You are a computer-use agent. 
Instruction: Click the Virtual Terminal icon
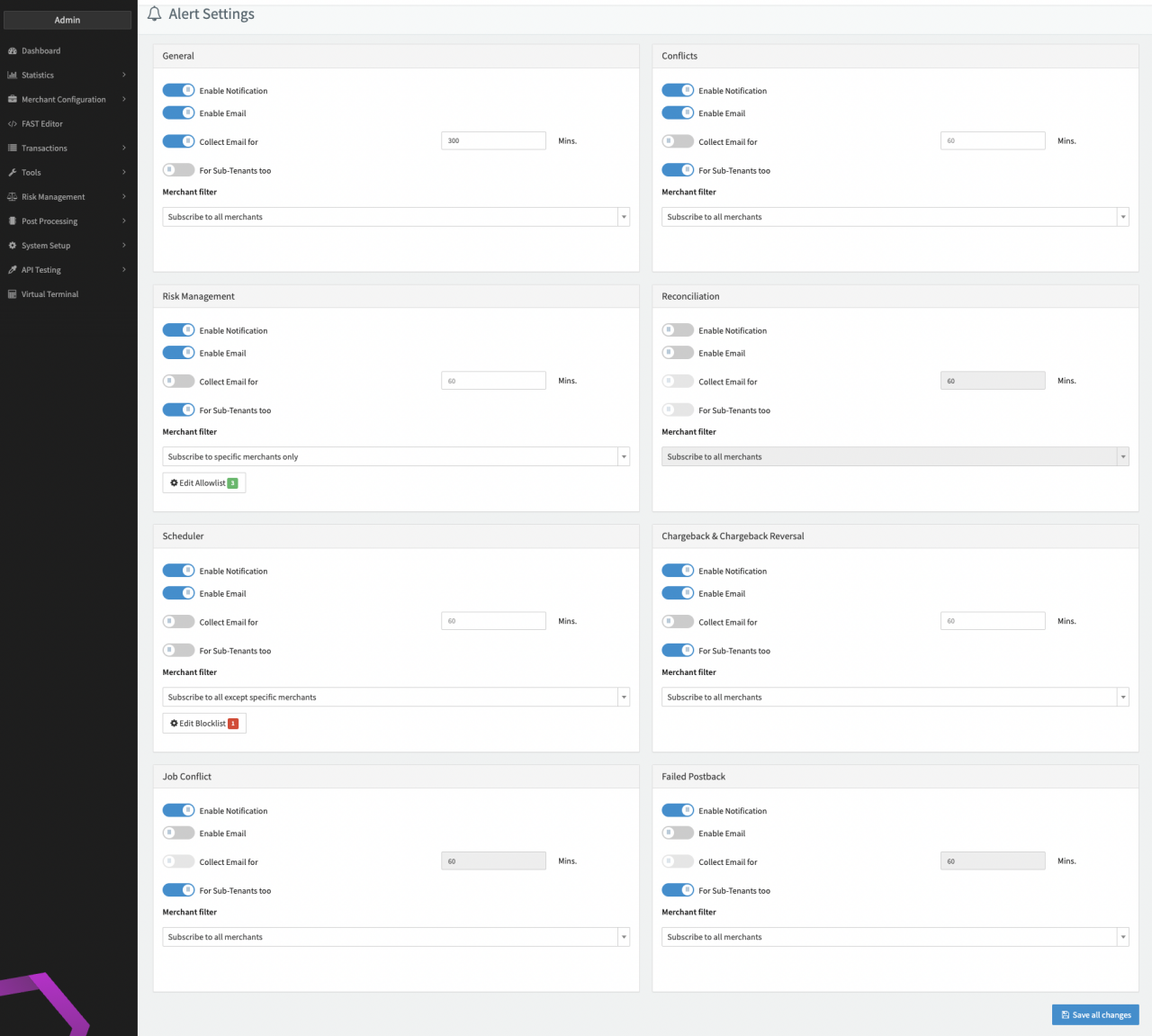[13, 294]
